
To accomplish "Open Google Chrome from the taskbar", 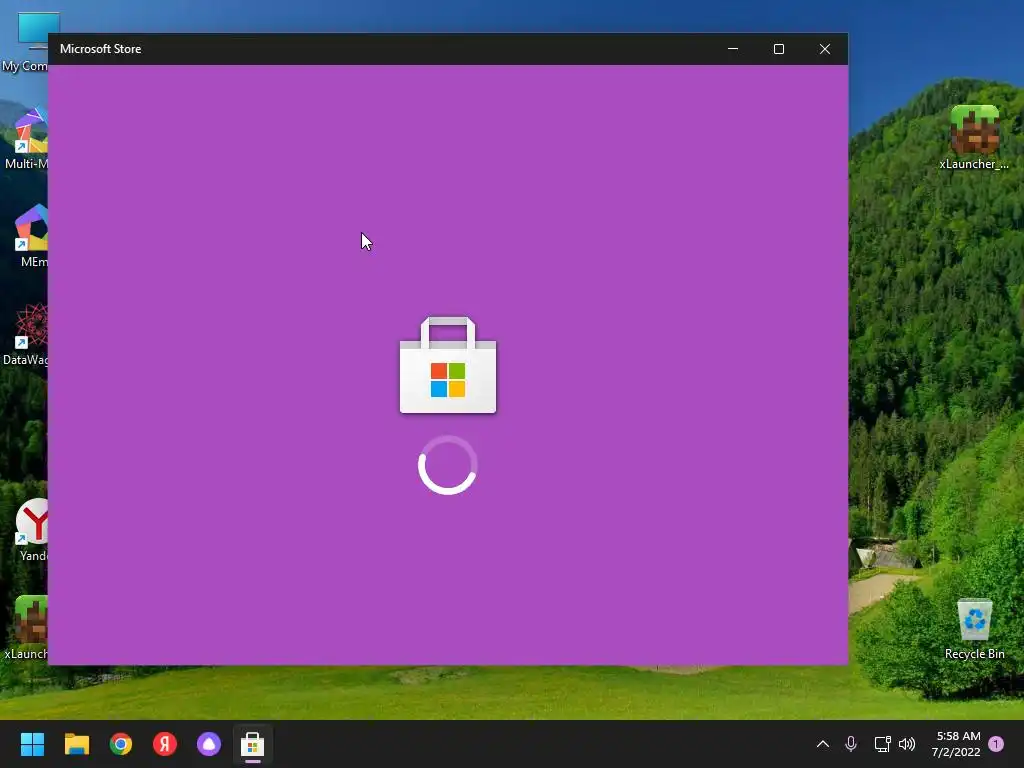I will 121,744.
